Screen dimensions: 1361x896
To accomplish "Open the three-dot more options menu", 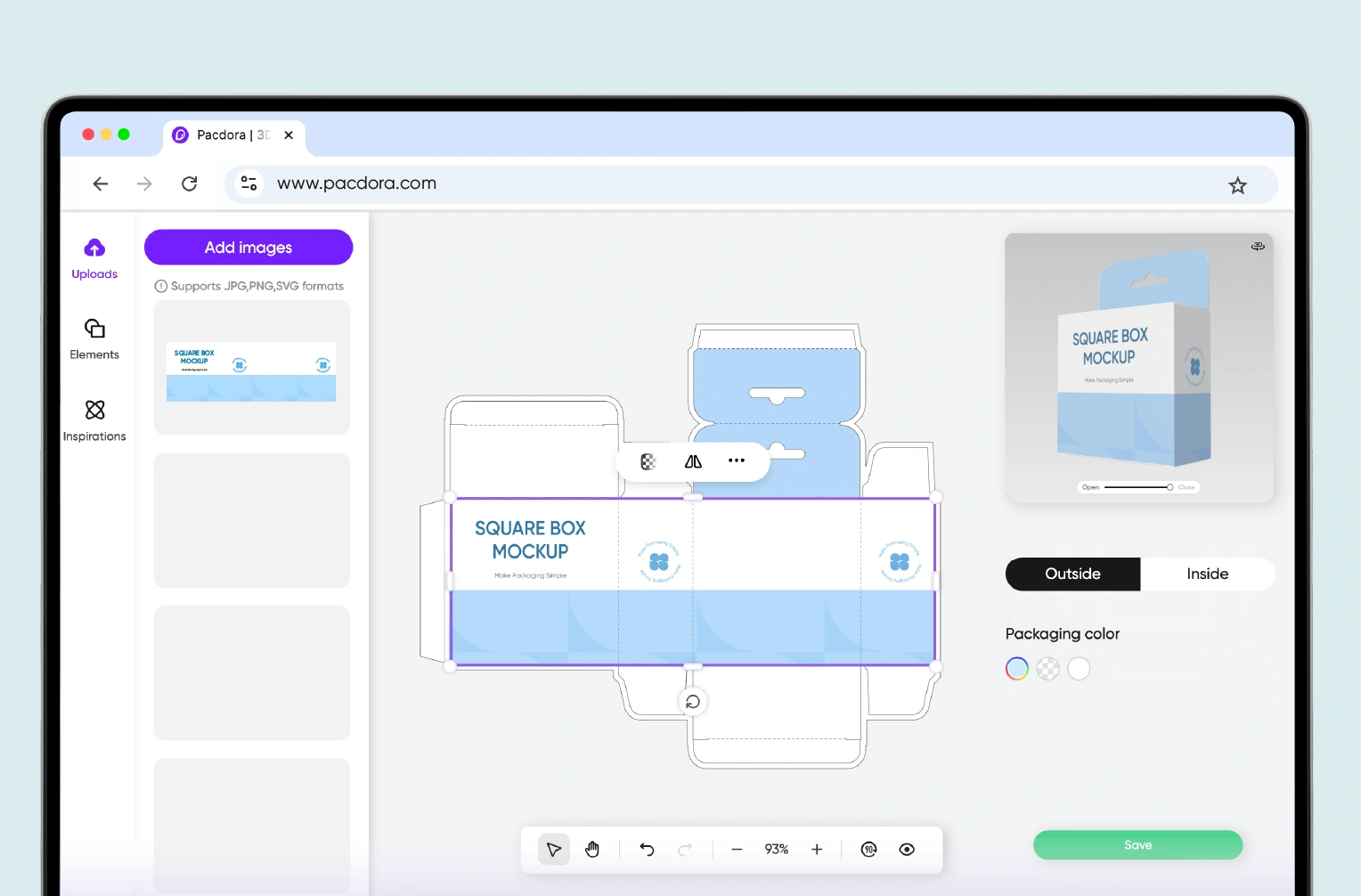I will [737, 461].
